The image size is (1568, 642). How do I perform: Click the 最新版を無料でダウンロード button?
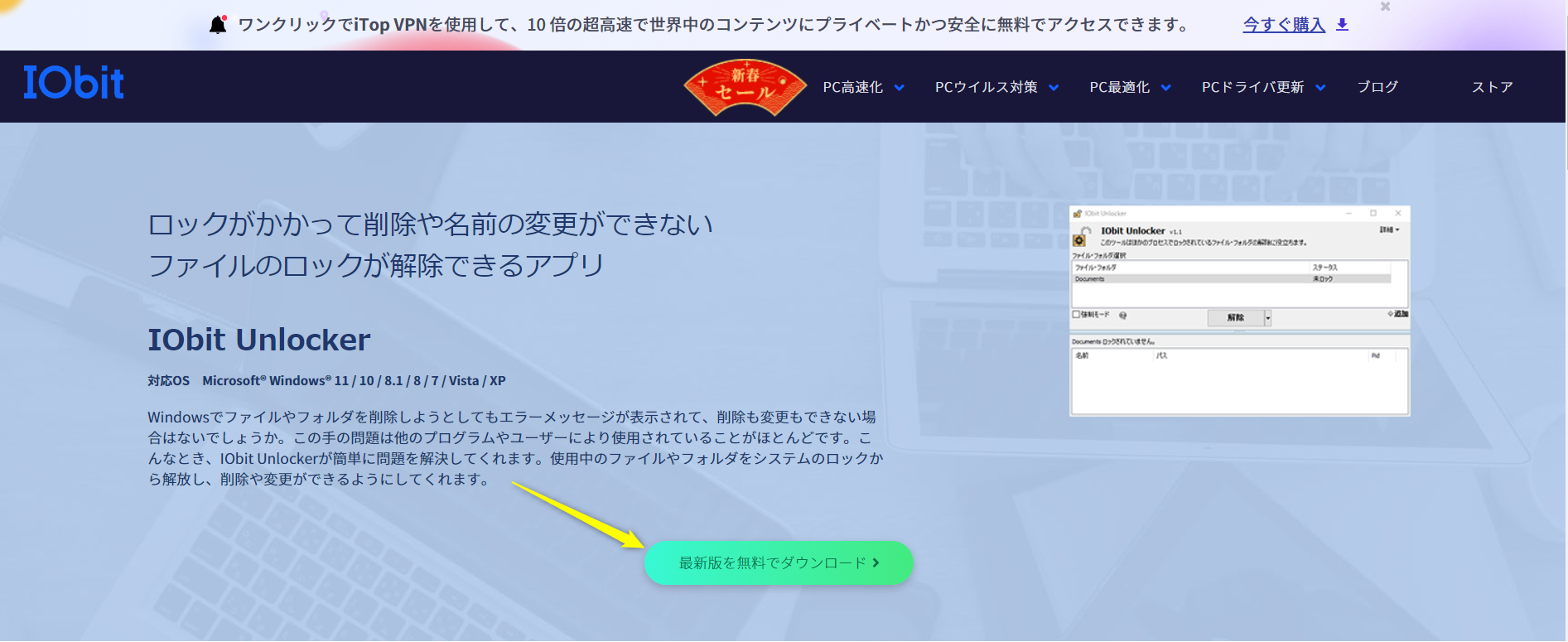778,563
